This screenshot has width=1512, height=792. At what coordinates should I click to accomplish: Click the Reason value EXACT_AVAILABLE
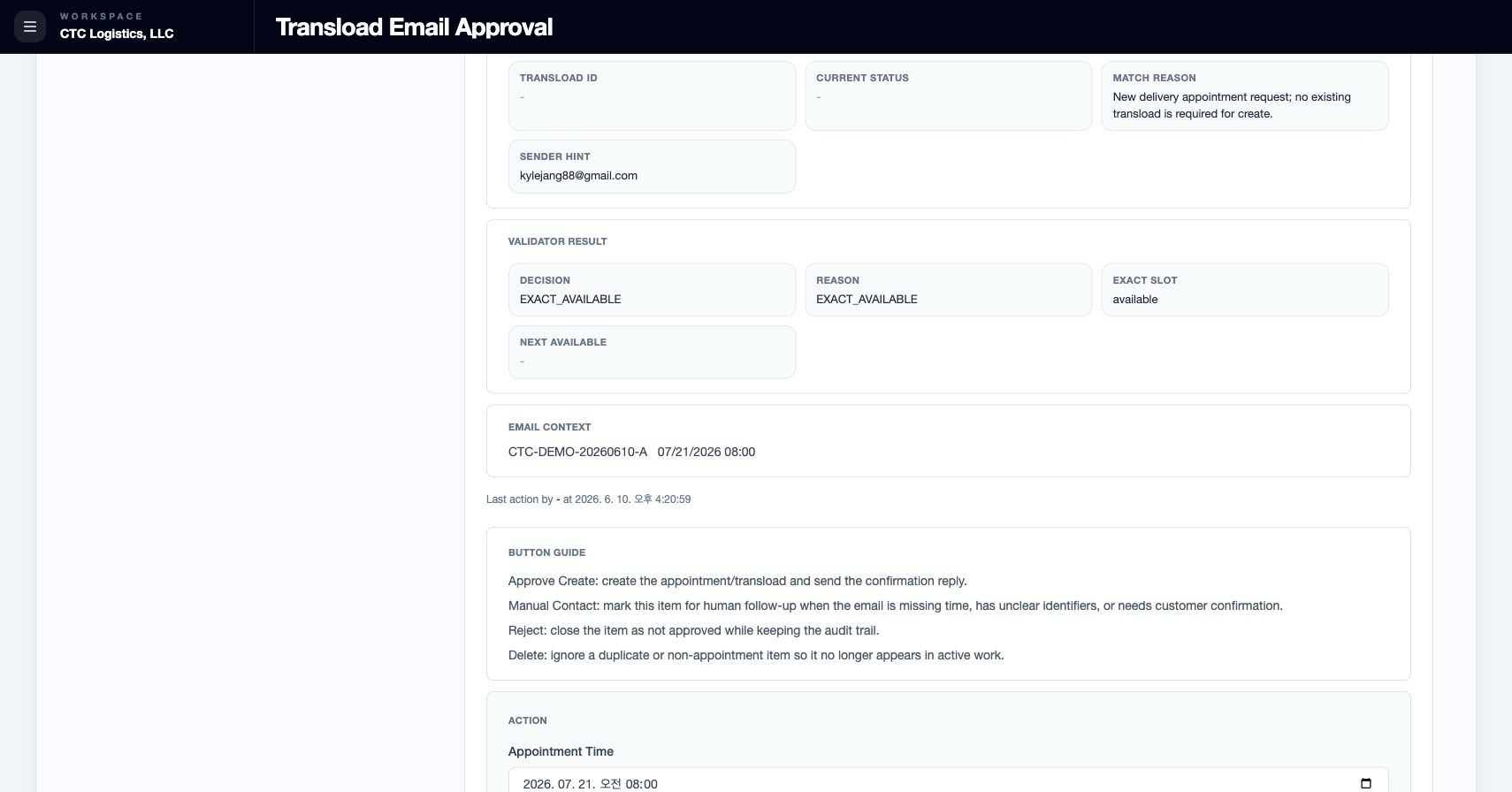pos(867,299)
